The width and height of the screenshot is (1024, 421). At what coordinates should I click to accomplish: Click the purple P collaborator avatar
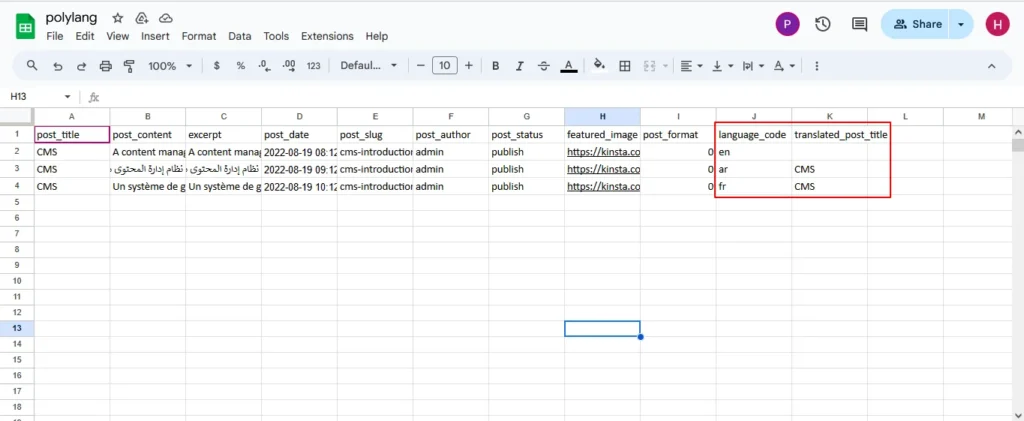pyautogui.click(x=788, y=25)
